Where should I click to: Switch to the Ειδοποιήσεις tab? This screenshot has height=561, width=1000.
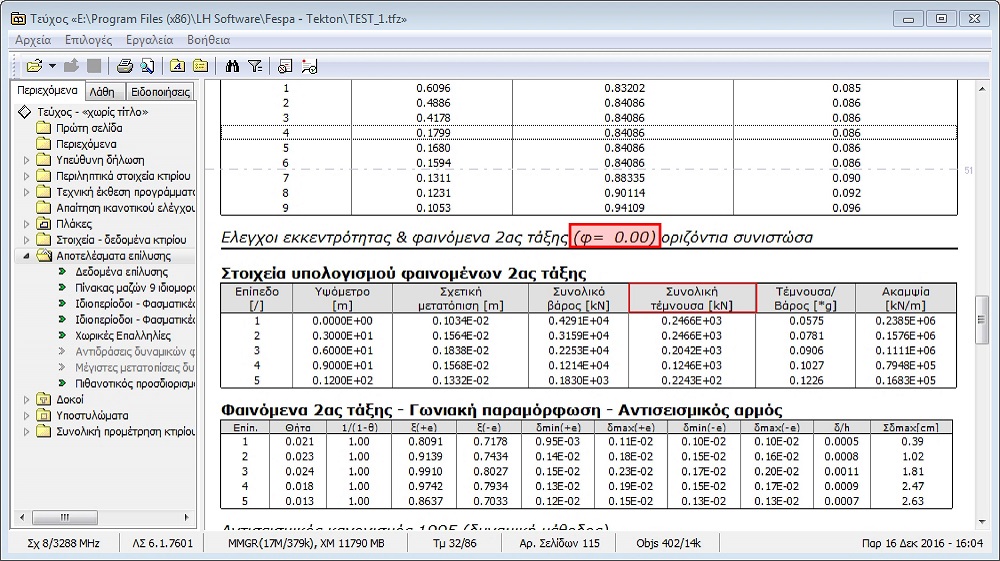(x=160, y=92)
